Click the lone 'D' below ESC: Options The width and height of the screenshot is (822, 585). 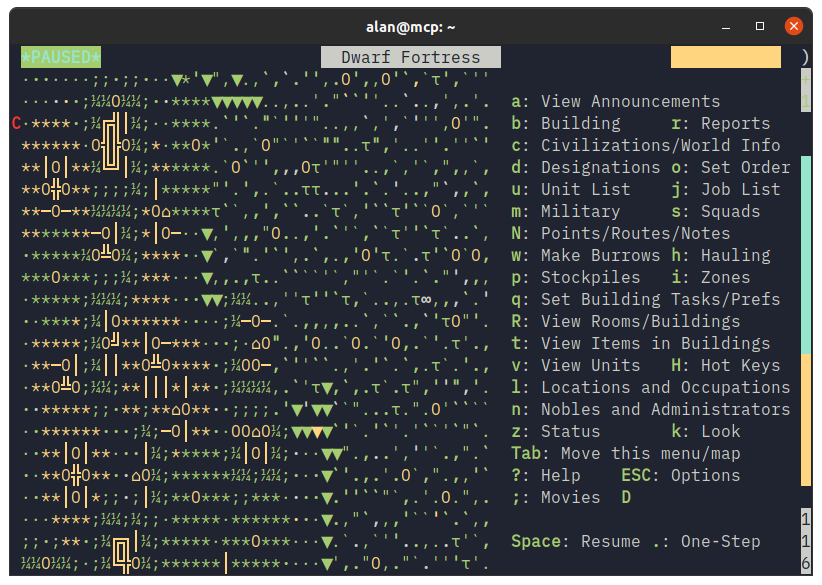coord(626,497)
